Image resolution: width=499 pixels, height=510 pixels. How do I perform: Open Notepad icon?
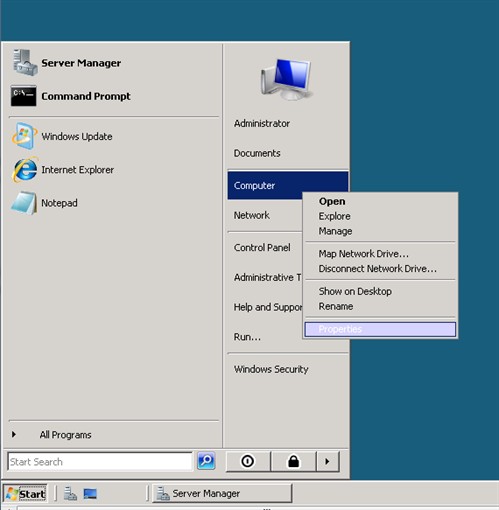pos(24,203)
